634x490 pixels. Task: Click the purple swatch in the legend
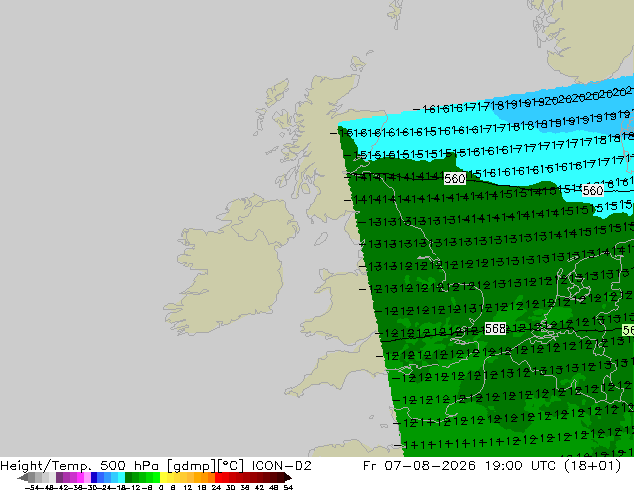point(59,477)
